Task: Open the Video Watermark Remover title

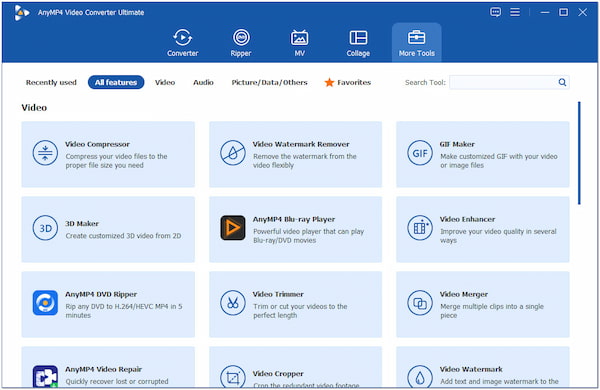Action: click(x=301, y=144)
